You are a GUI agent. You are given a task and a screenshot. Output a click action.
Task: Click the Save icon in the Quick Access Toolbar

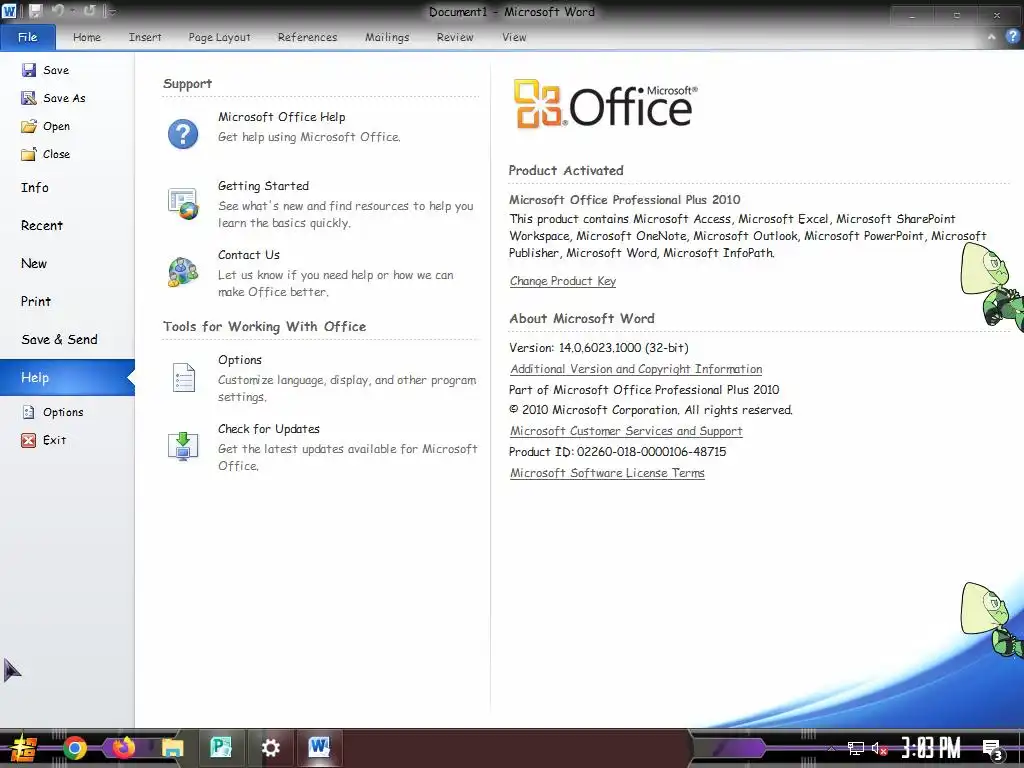point(35,11)
